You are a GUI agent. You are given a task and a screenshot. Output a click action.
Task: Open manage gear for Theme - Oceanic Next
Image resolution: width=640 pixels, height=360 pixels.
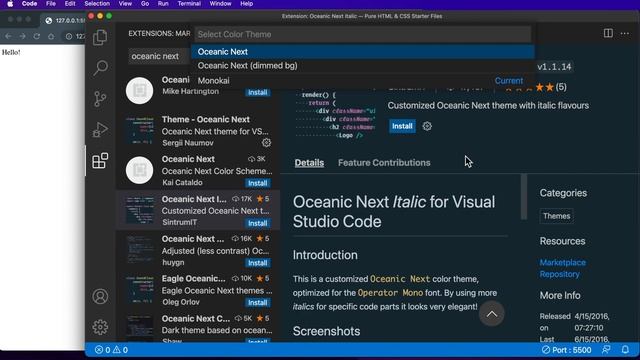pos(266,142)
